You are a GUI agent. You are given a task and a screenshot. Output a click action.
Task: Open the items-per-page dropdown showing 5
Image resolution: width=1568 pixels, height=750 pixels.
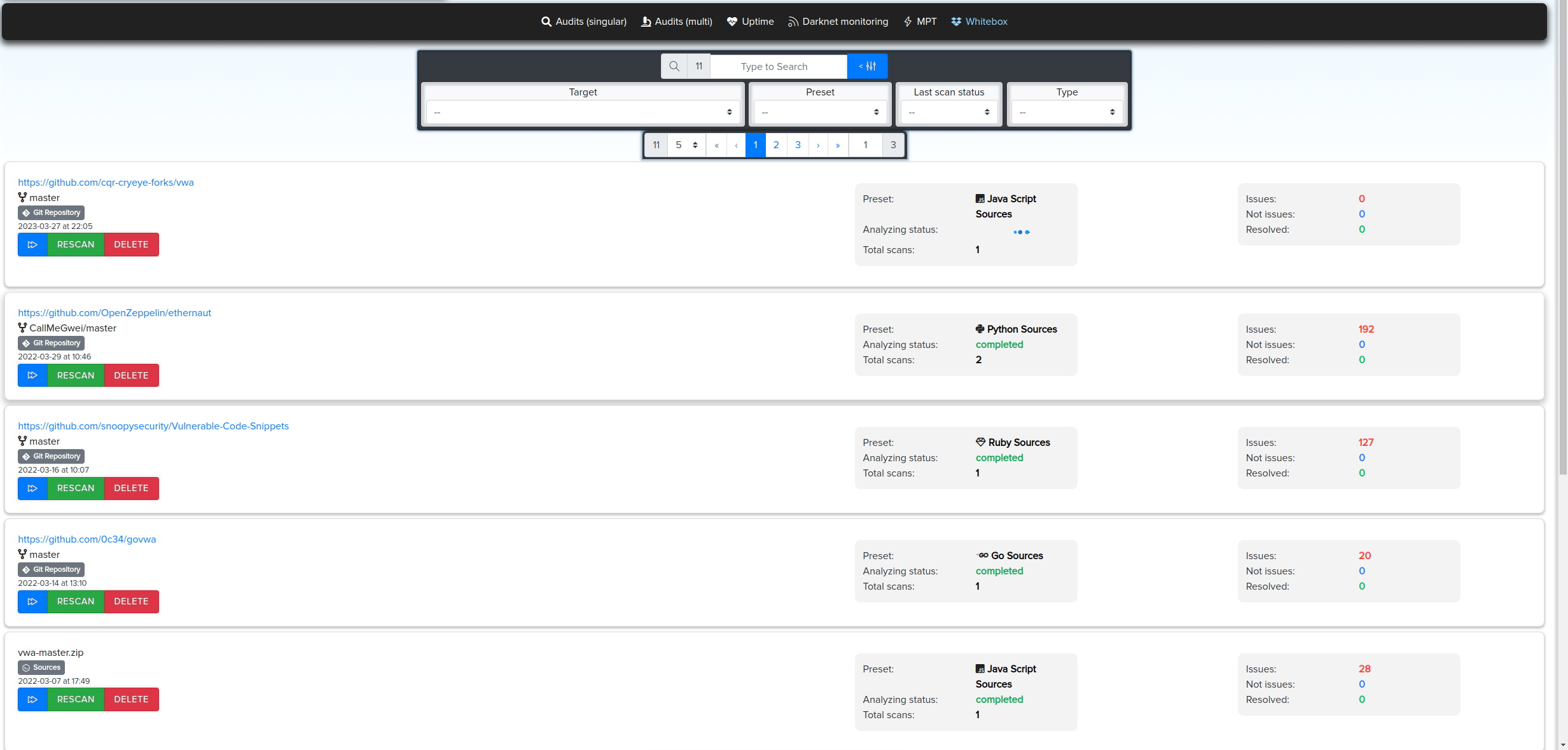coord(686,145)
